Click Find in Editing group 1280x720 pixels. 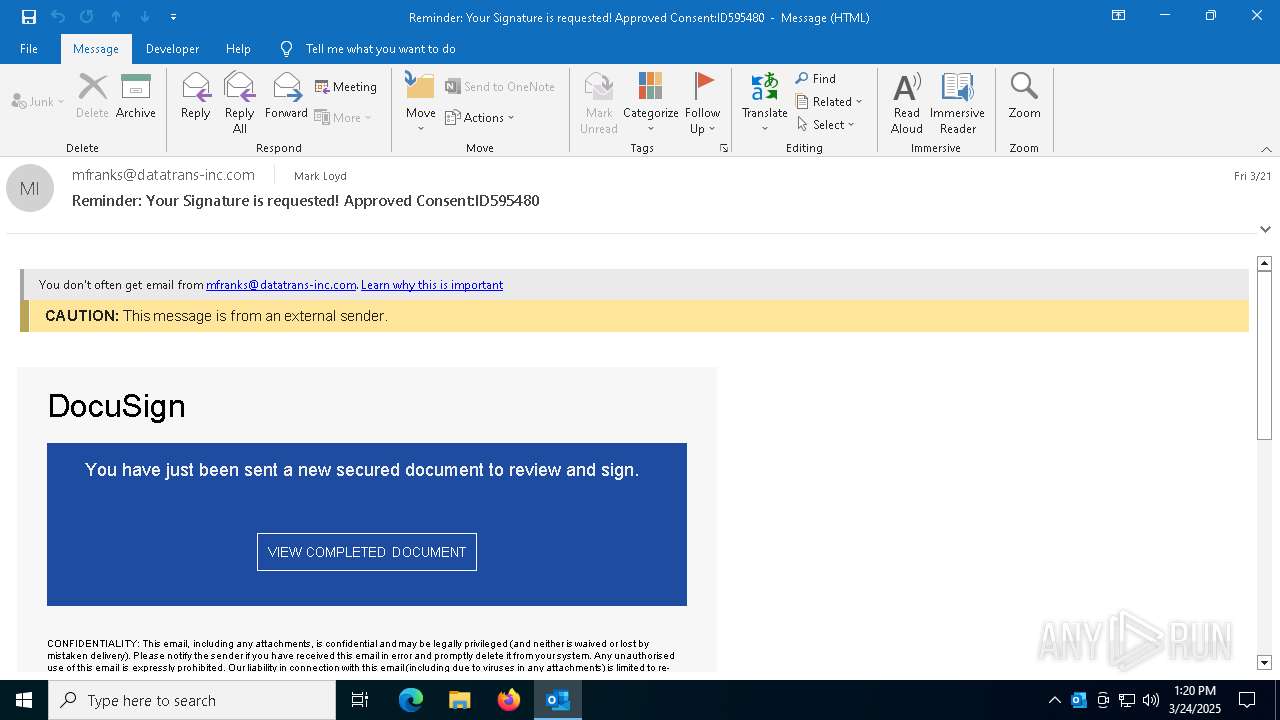coord(816,78)
